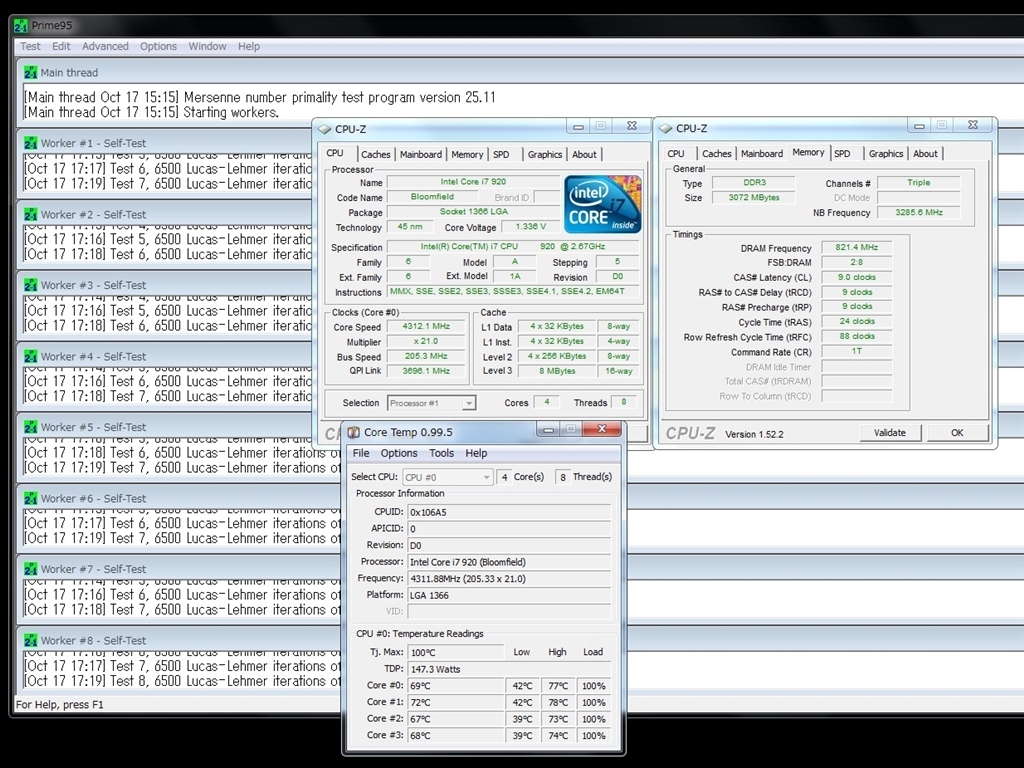This screenshot has width=1024, height=768.
Task: Click the 'For Help, press F1' status bar text
Action: tap(59, 705)
